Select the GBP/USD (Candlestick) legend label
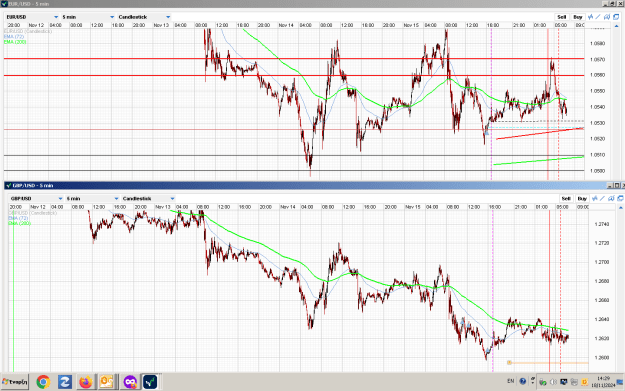 (x=33, y=213)
